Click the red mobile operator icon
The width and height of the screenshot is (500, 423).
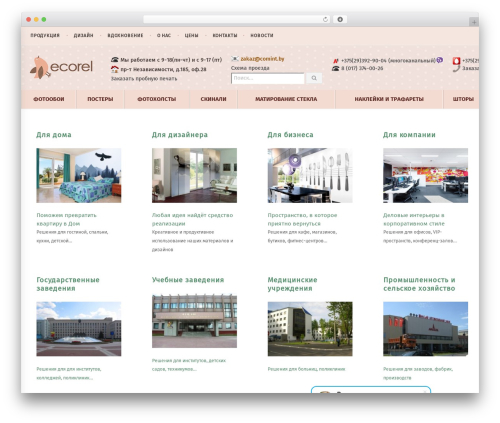336,61
